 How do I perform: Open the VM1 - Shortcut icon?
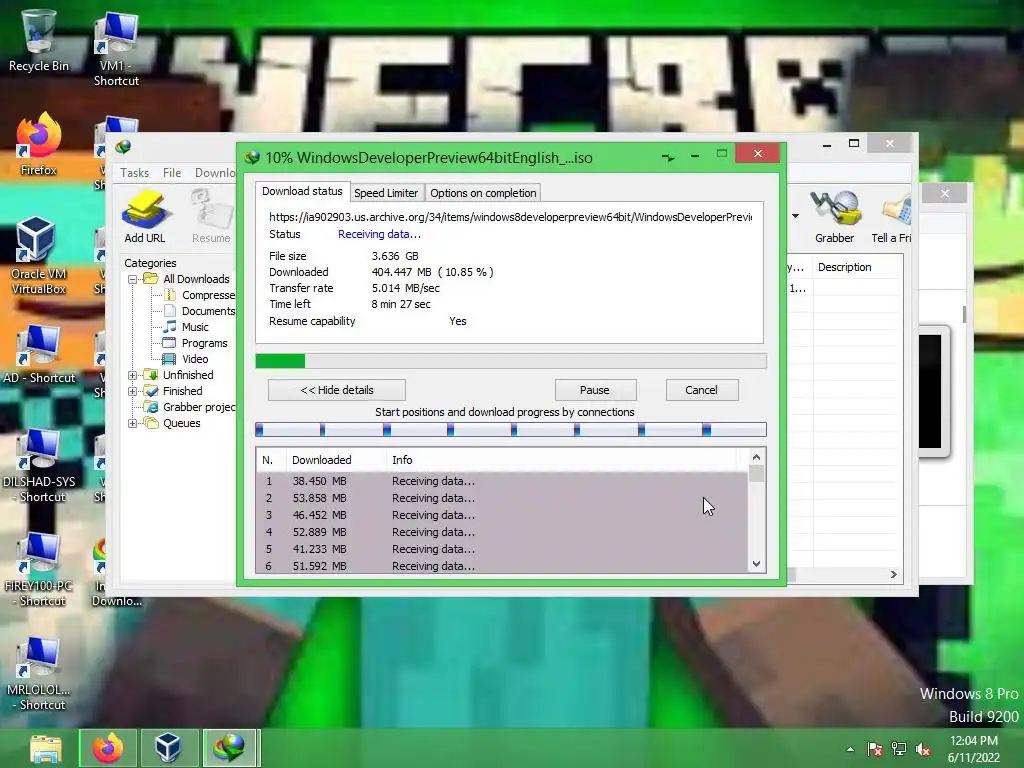pyautogui.click(x=116, y=49)
